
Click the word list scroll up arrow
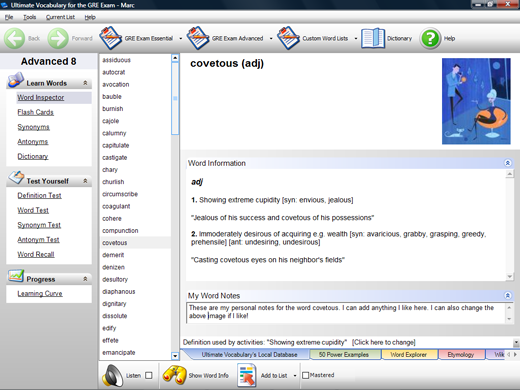[x=175, y=58]
